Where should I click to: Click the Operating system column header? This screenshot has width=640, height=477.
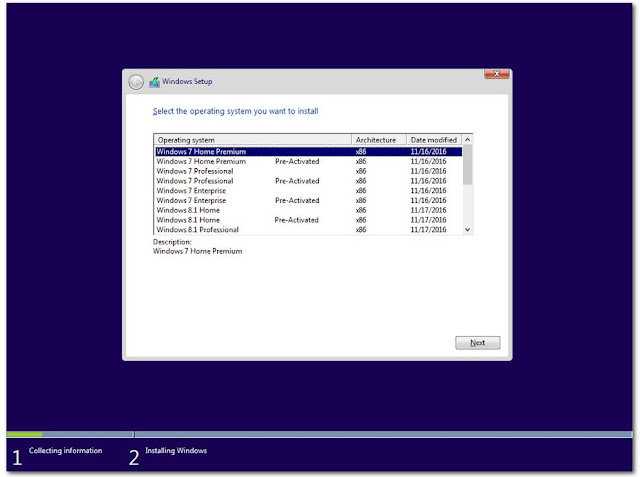253,140
